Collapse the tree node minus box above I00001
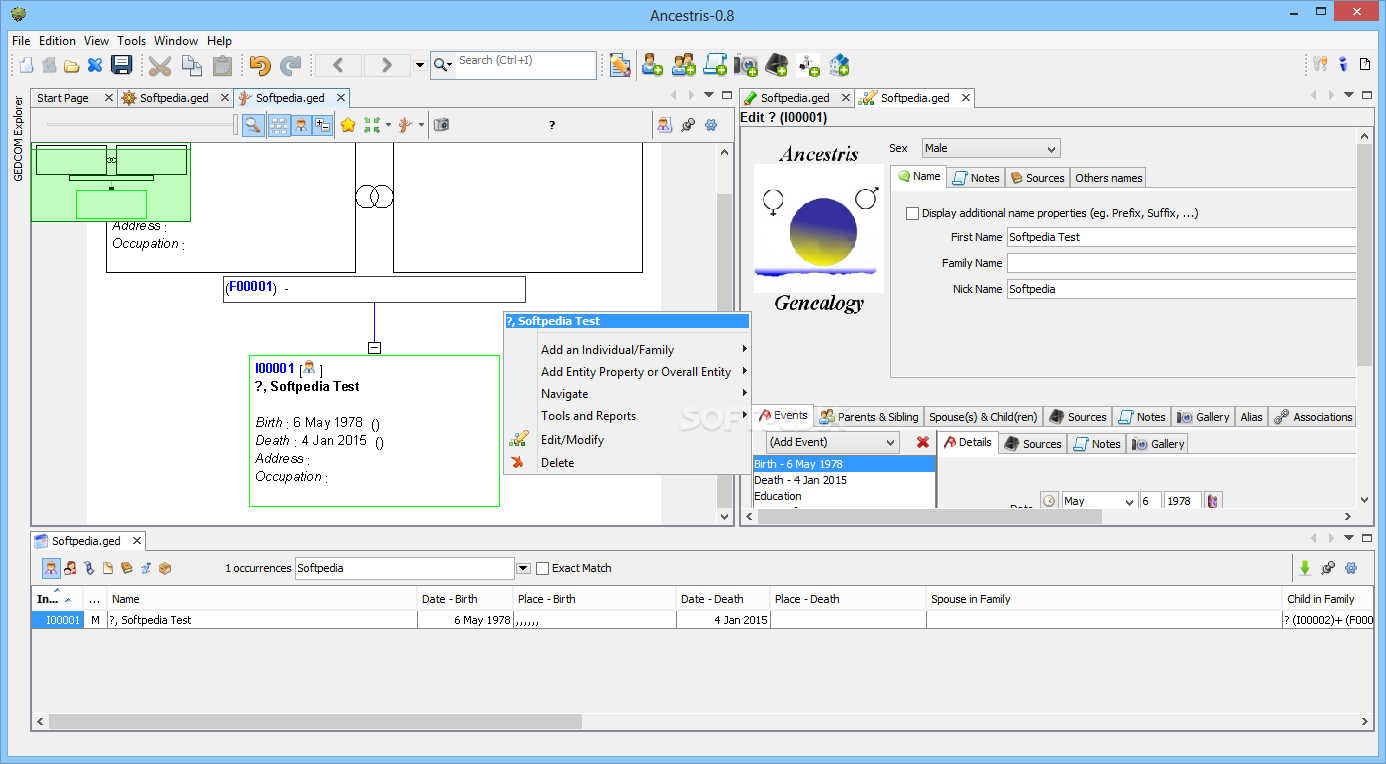1386x764 pixels. tap(374, 348)
